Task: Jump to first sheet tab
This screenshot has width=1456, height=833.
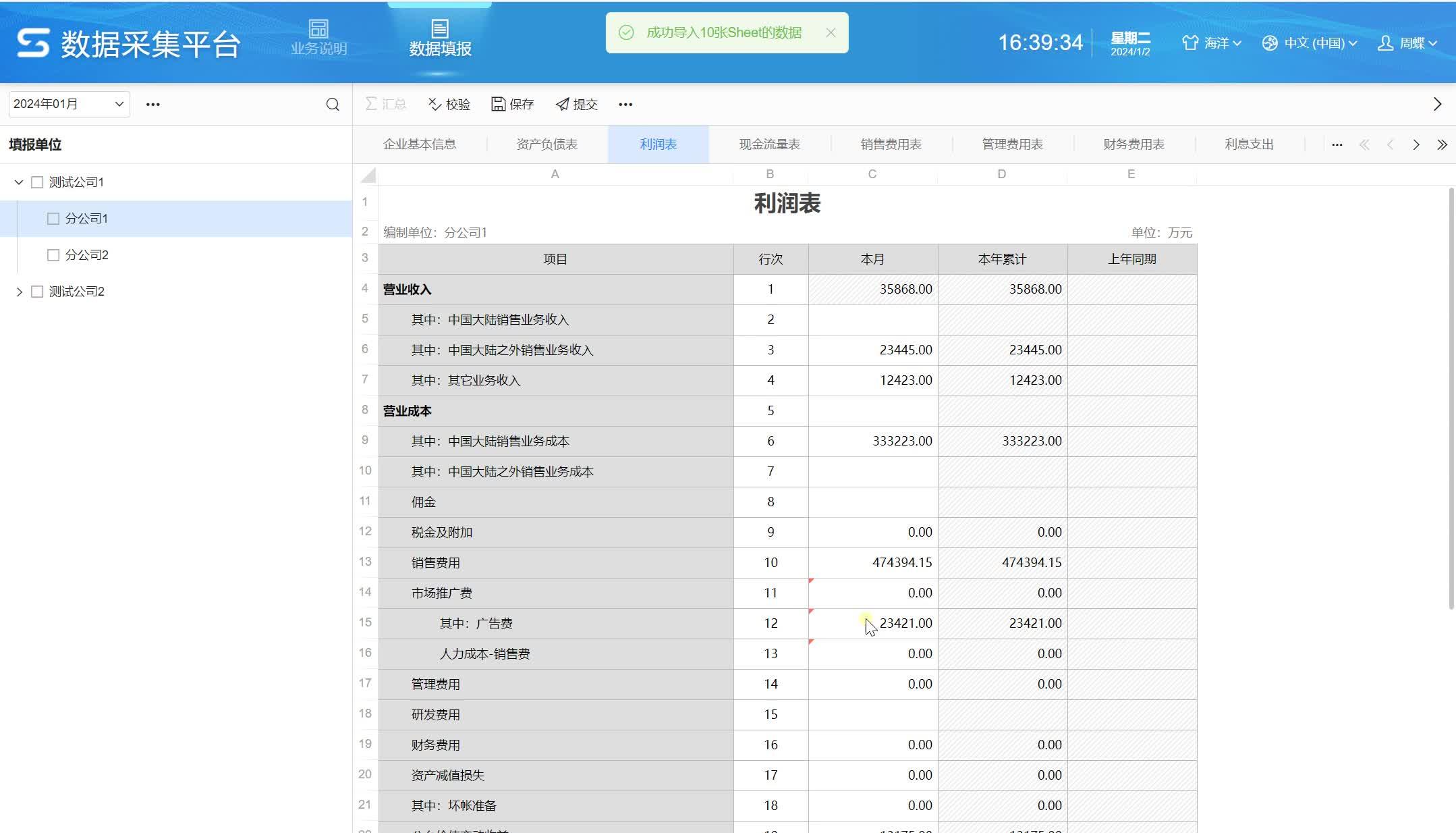Action: click(x=1364, y=144)
